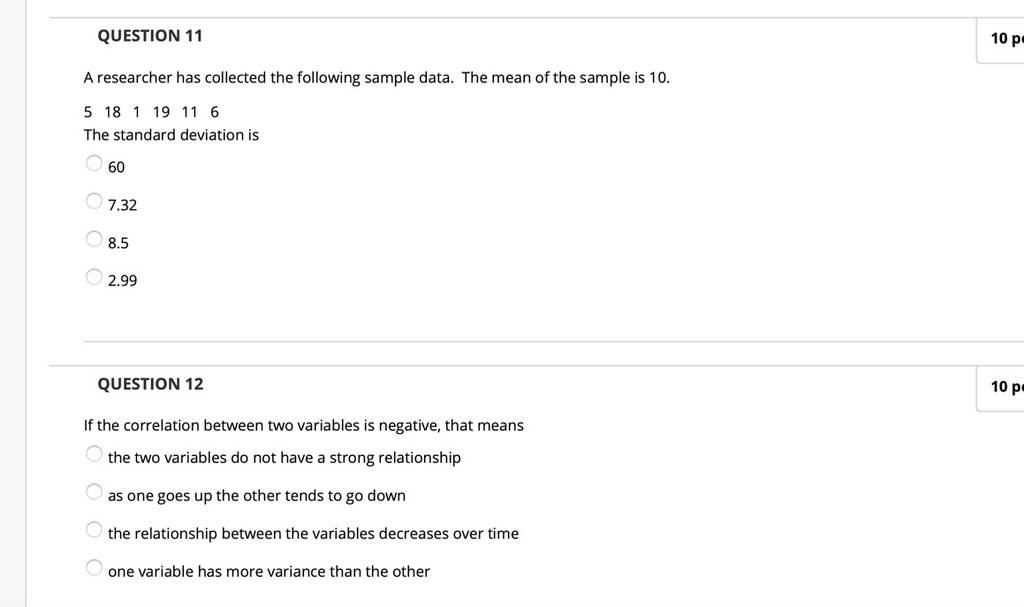Click the number 5 in the sample data
Image resolution: width=1024 pixels, height=607 pixels.
click(x=88, y=112)
